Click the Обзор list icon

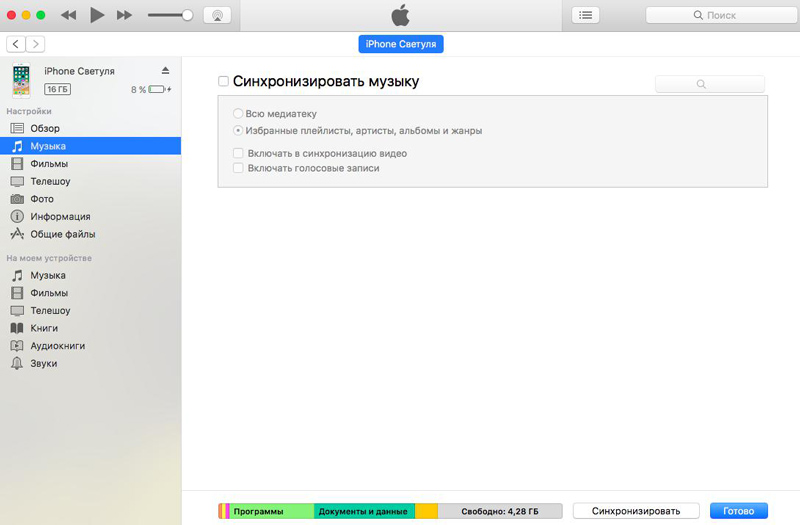[17, 129]
